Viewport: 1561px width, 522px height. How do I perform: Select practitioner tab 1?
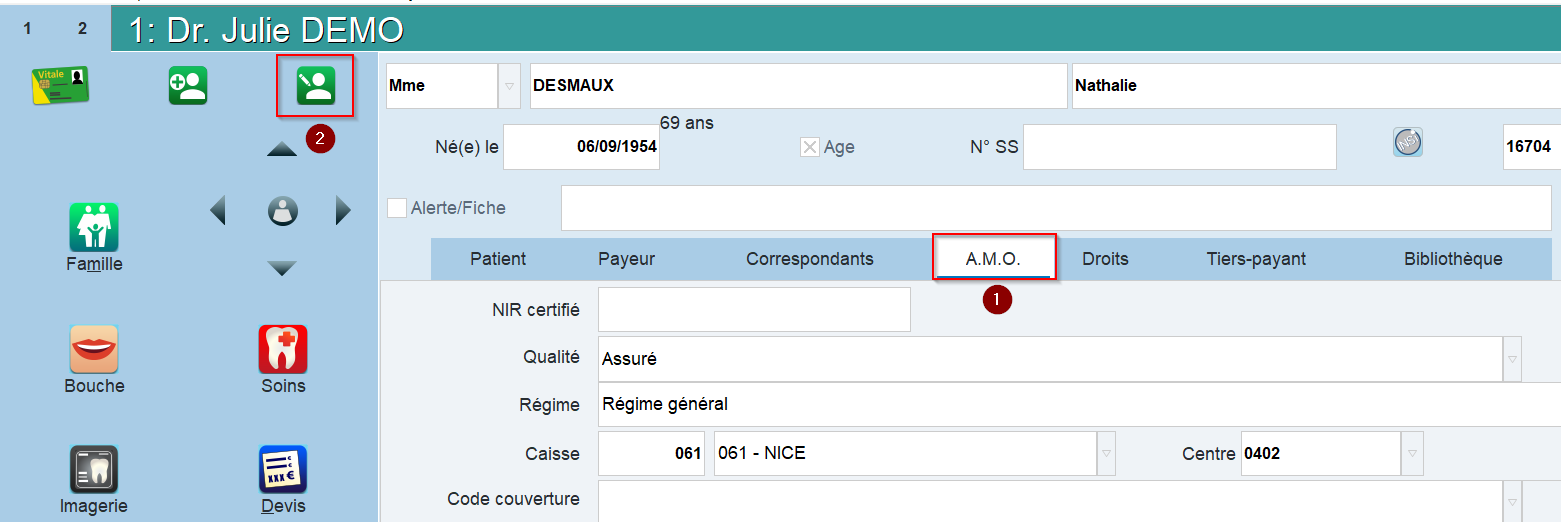pyautogui.click(x=28, y=29)
